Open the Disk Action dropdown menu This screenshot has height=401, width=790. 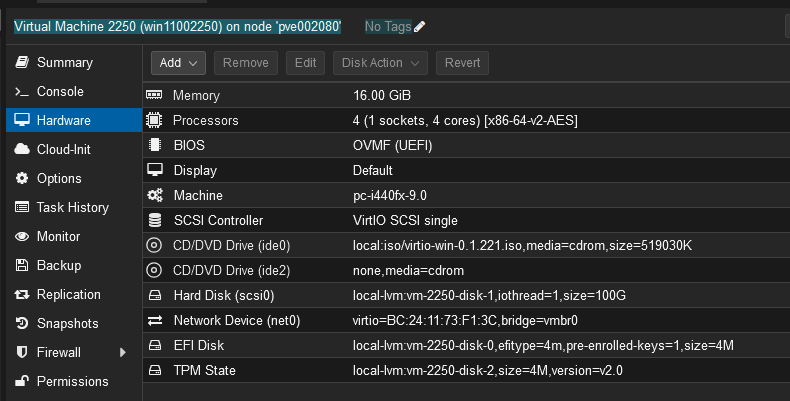coord(381,62)
